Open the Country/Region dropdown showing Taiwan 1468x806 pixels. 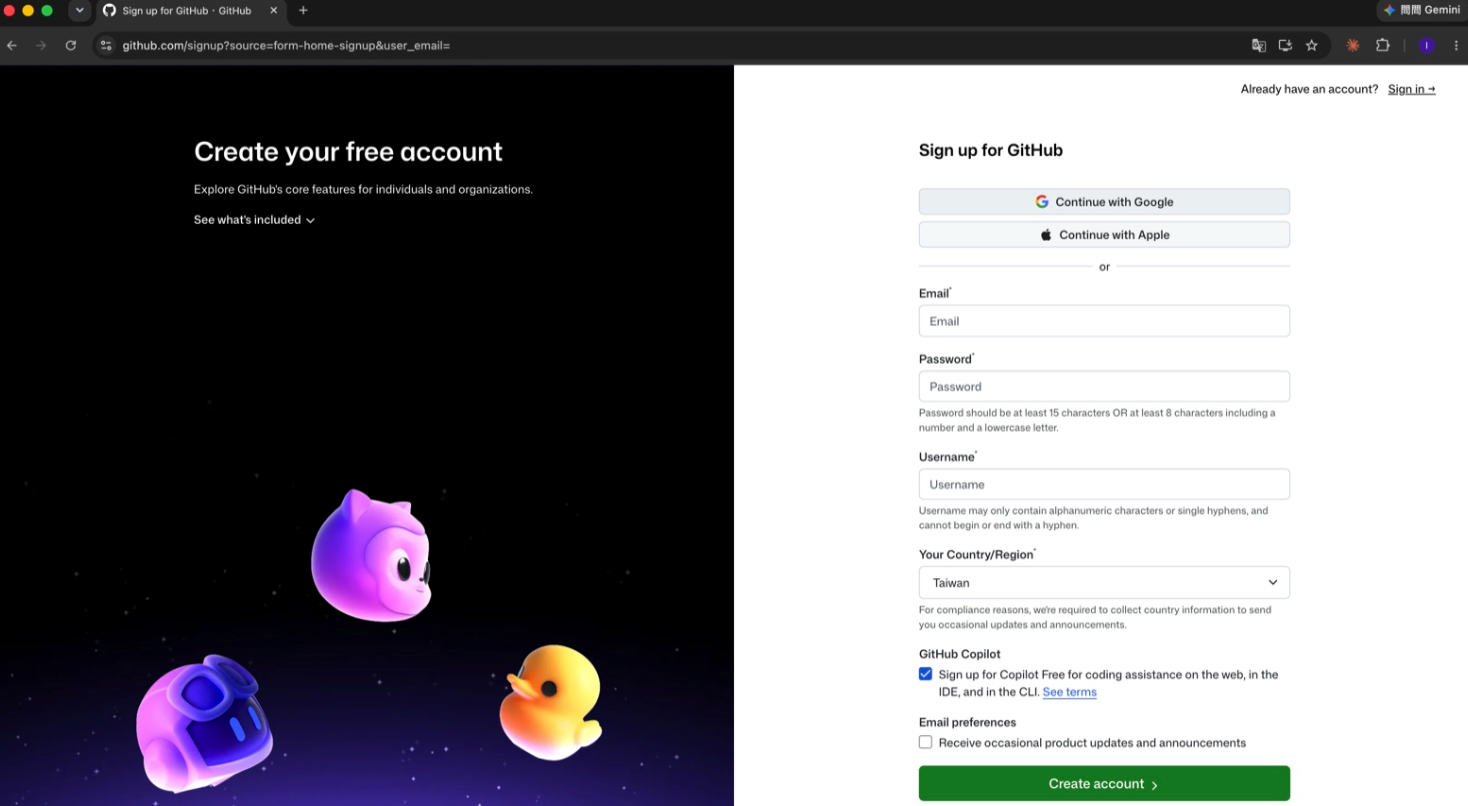[1104, 582]
